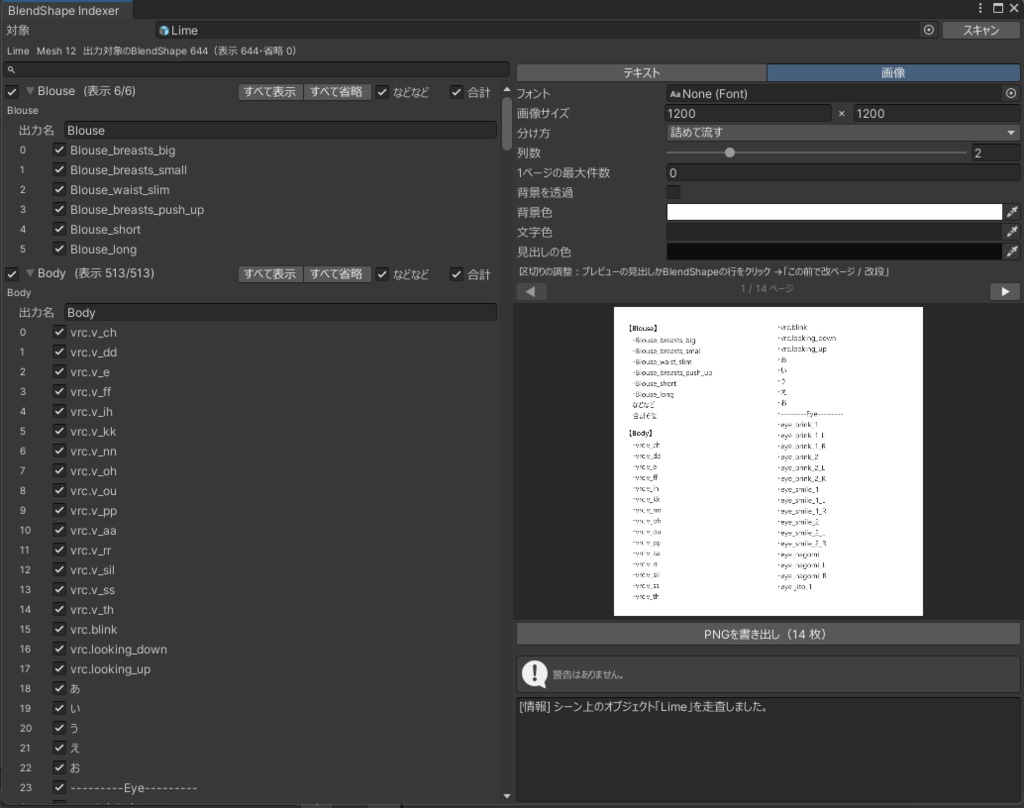The image size is (1024, 808).
Task: Toggle などなど checkbox in Blouse row
Action: pos(382,92)
